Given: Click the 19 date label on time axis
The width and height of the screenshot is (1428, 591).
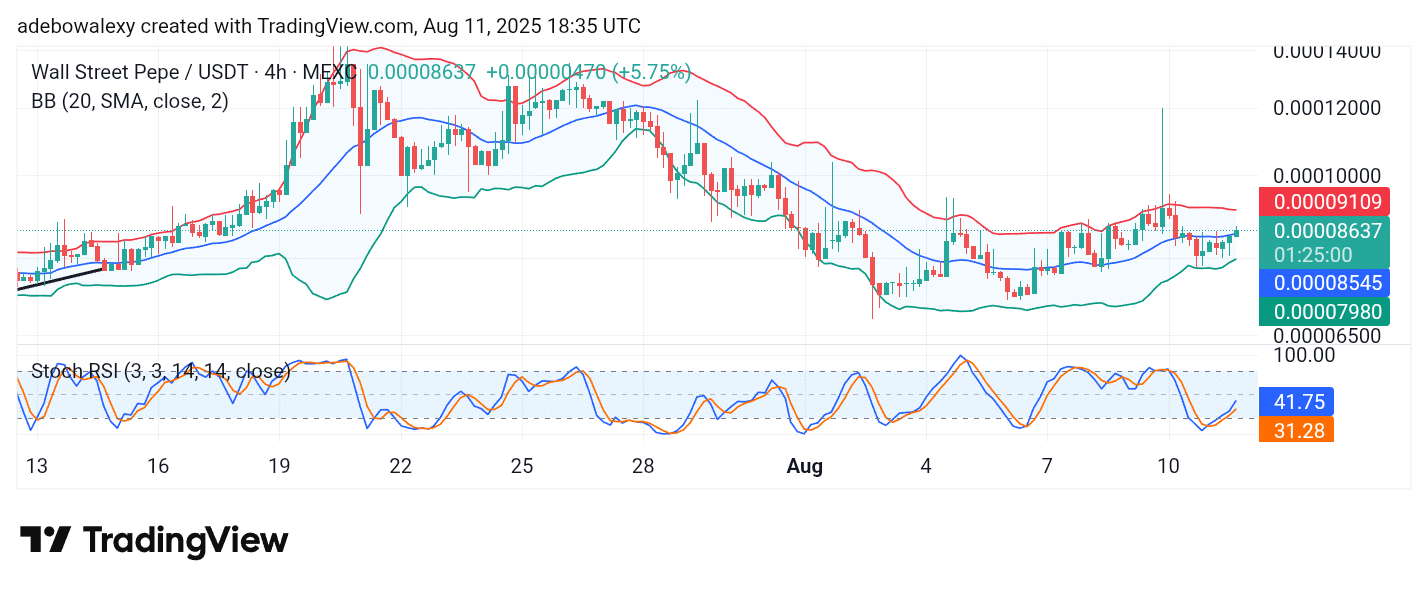Looking at the screenshot, I should pyautogui.click(x=279, y=466).
